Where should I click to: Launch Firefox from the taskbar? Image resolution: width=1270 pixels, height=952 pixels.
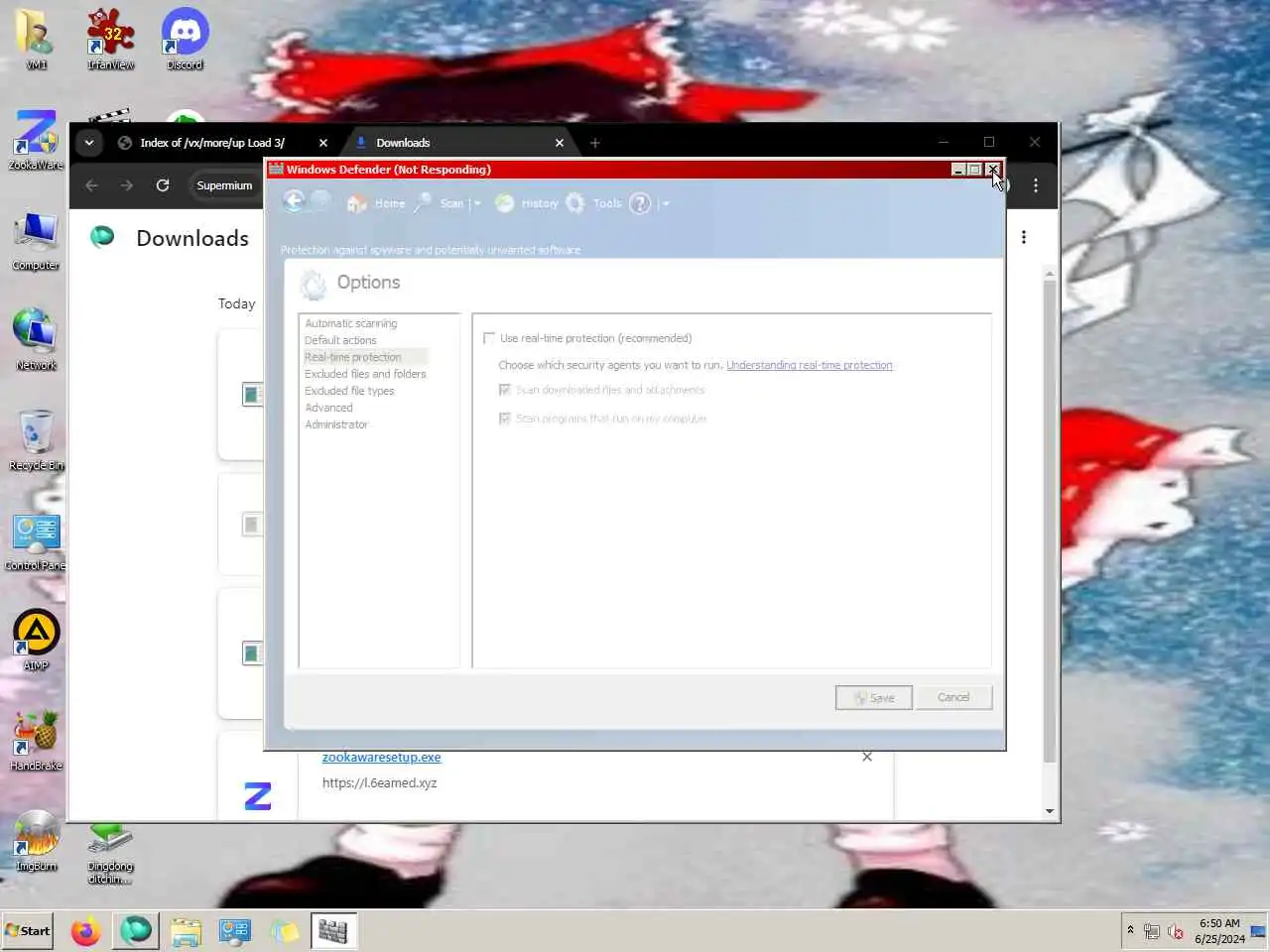[x=85, y=931]
